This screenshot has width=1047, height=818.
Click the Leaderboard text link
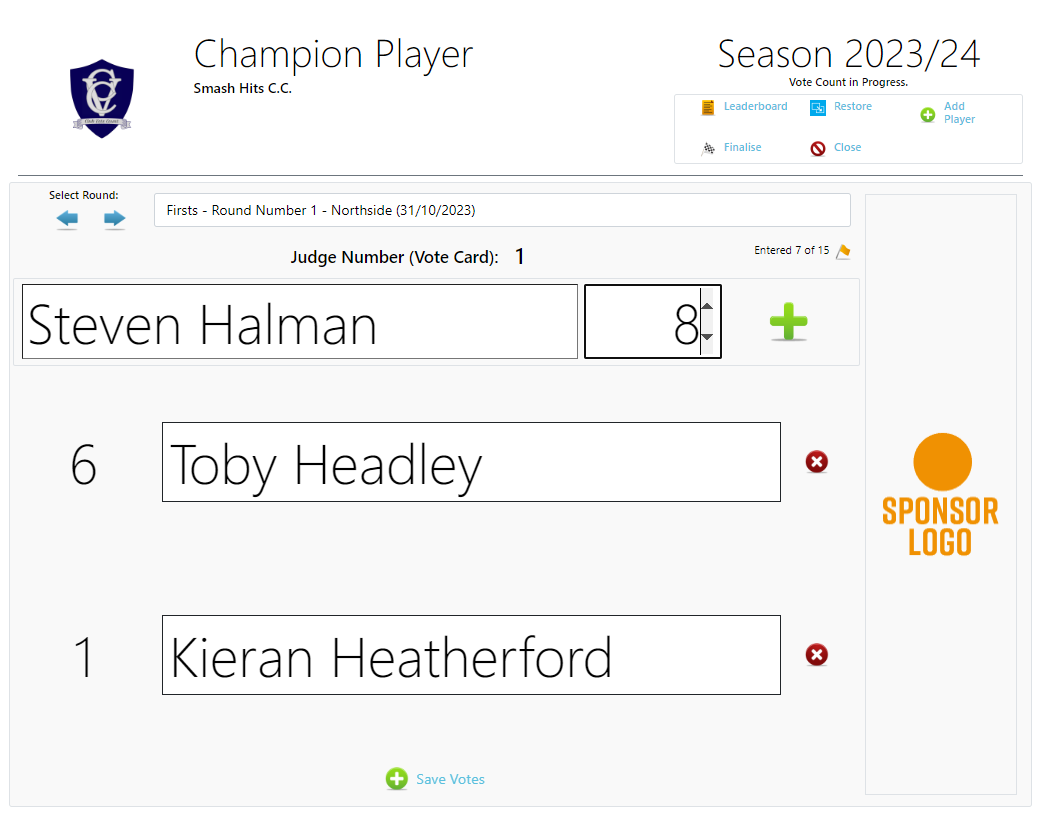click(755, 106)
